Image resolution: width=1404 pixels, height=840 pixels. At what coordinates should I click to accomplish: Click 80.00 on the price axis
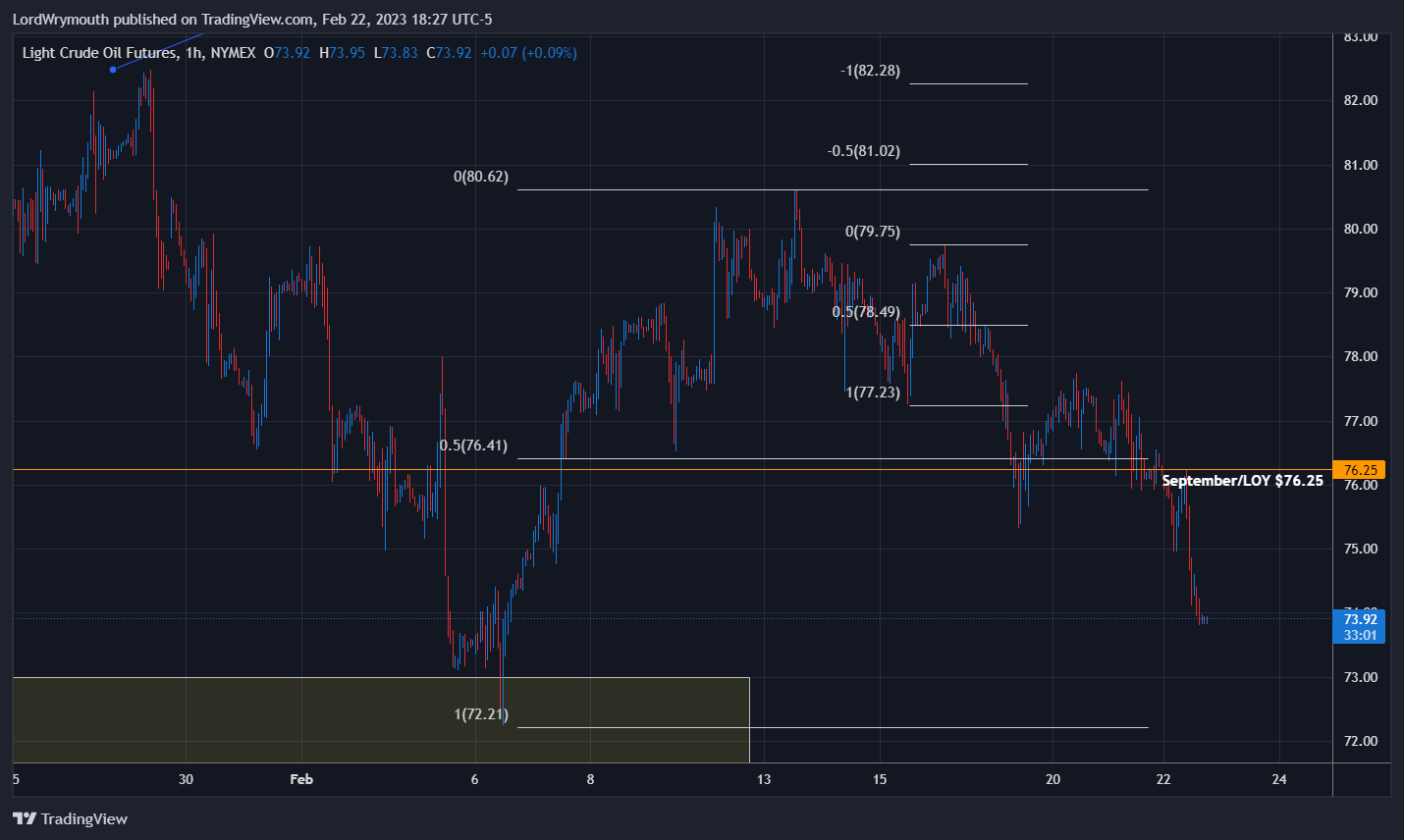[1361, 229]
